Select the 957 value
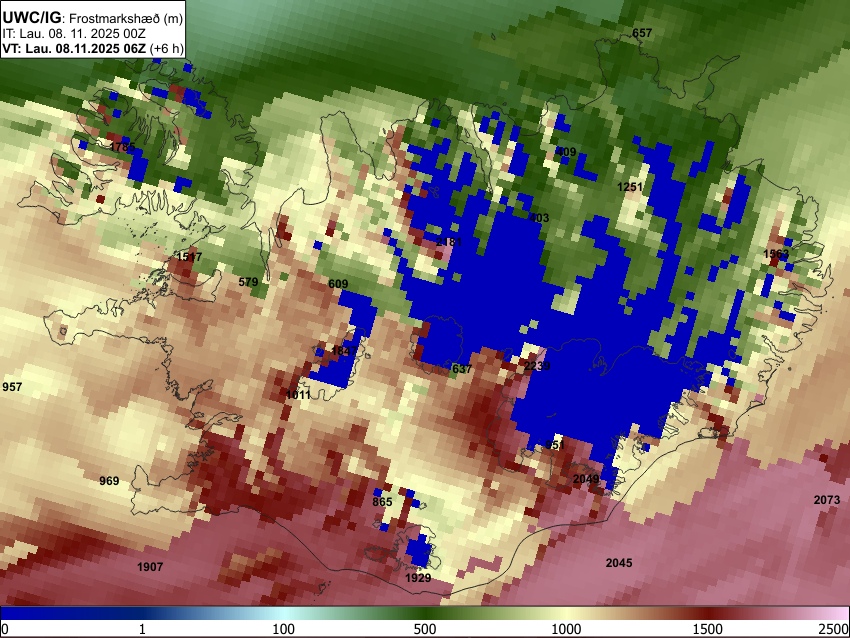850x638 pixels. click(12, 387)
